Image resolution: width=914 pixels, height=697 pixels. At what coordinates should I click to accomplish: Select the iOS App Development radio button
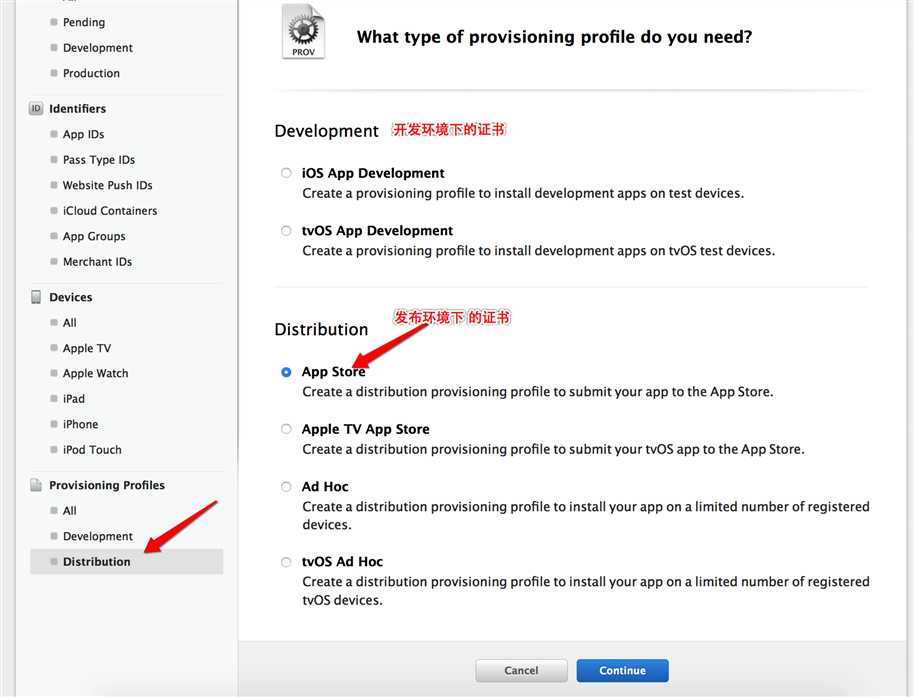pyautogui.click(x=286, y=173)
